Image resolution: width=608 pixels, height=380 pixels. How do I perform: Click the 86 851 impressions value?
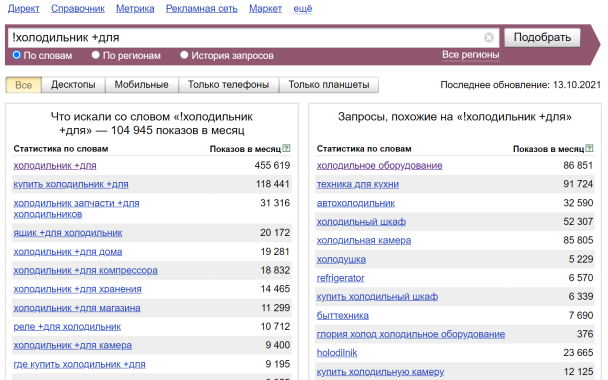tap(578, 166)
